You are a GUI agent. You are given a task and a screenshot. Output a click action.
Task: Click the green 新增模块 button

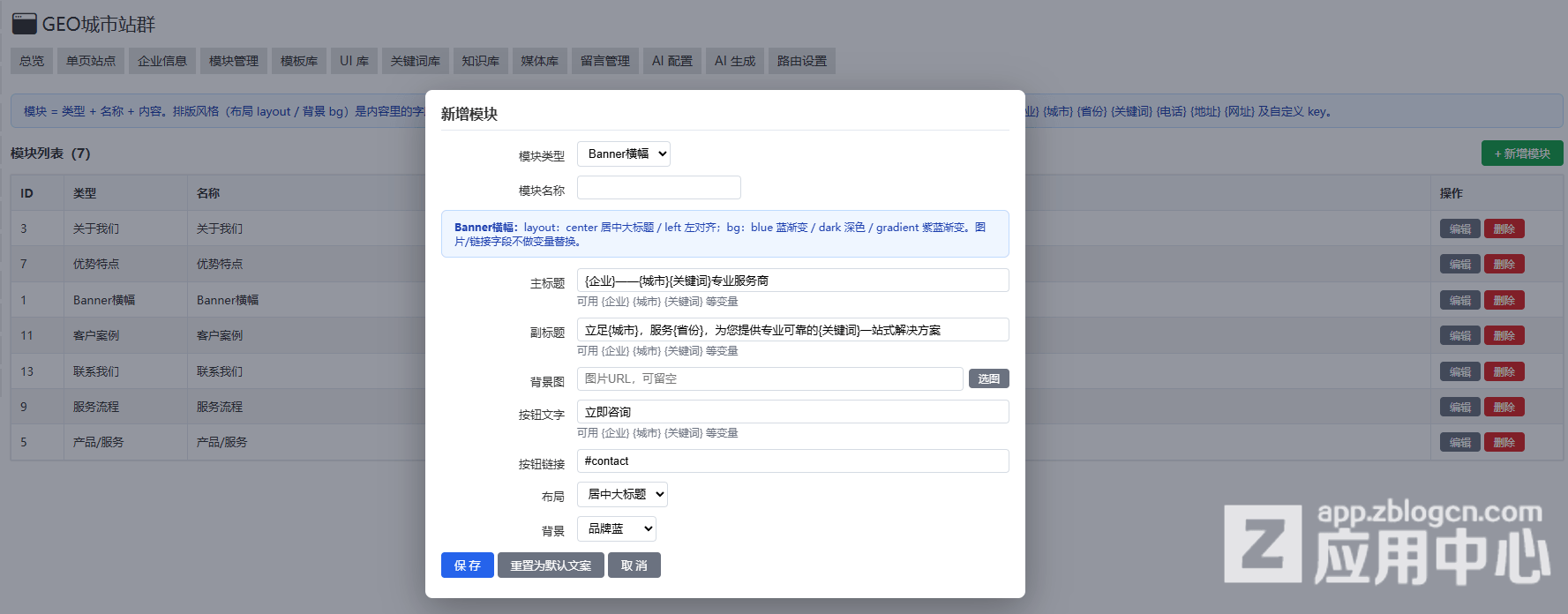point(1522,153)
